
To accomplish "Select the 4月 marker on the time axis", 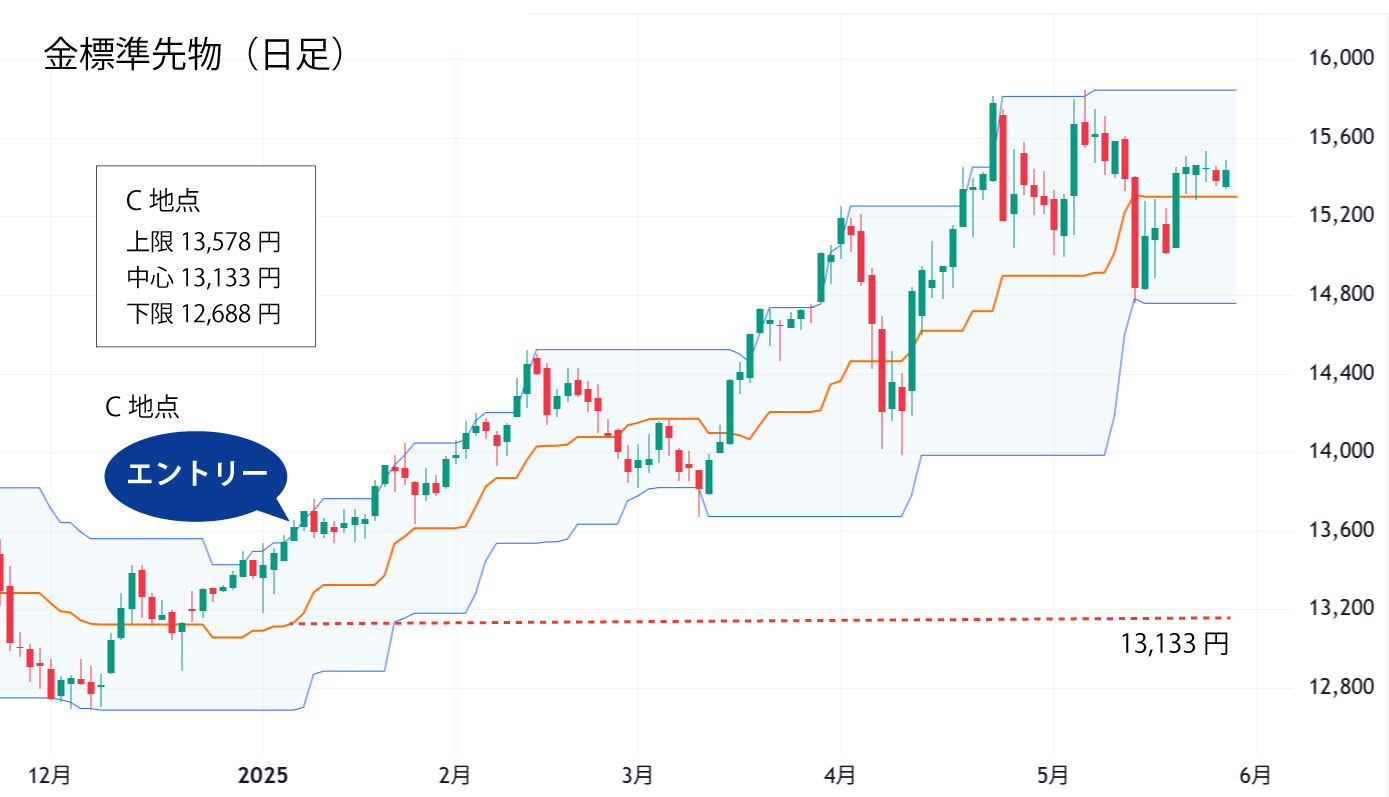I will [x=841, y=775].
